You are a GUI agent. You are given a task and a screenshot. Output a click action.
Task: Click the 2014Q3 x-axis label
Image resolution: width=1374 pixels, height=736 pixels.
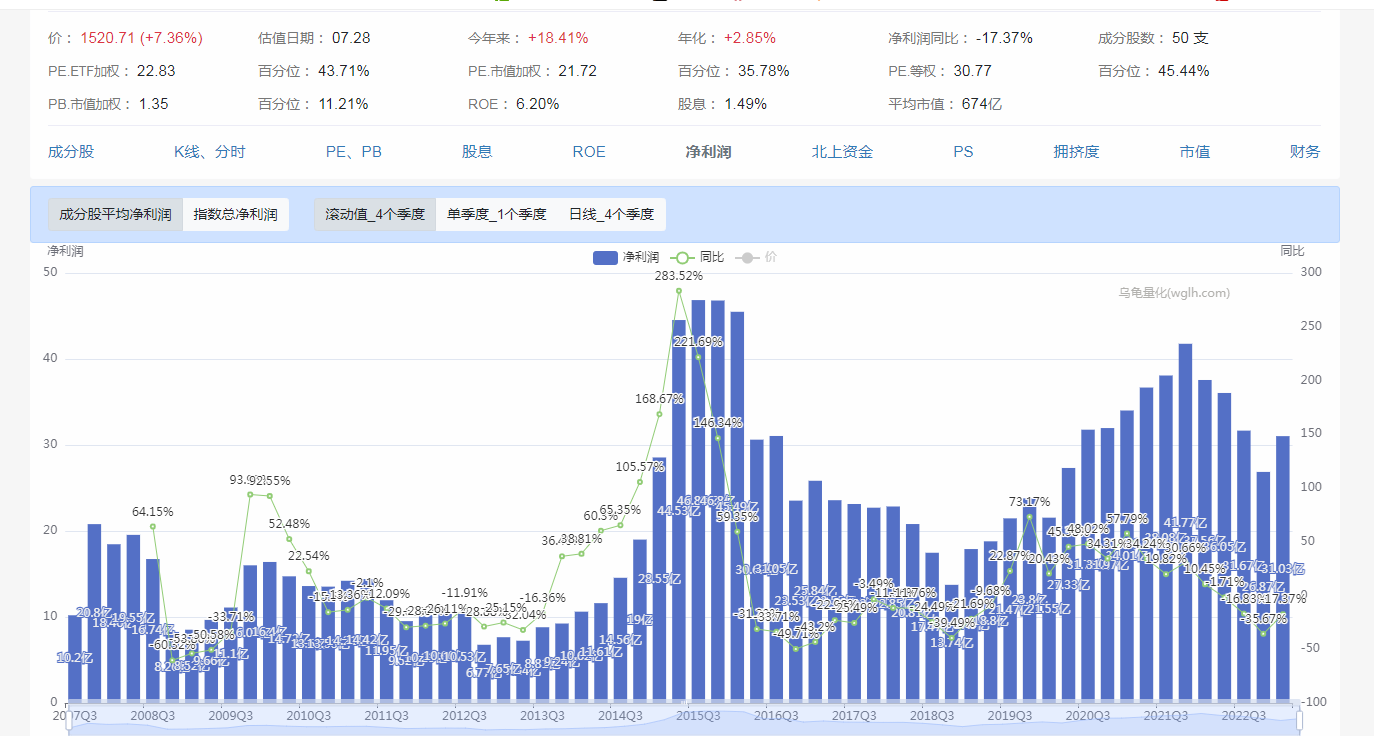coord(620,716)
